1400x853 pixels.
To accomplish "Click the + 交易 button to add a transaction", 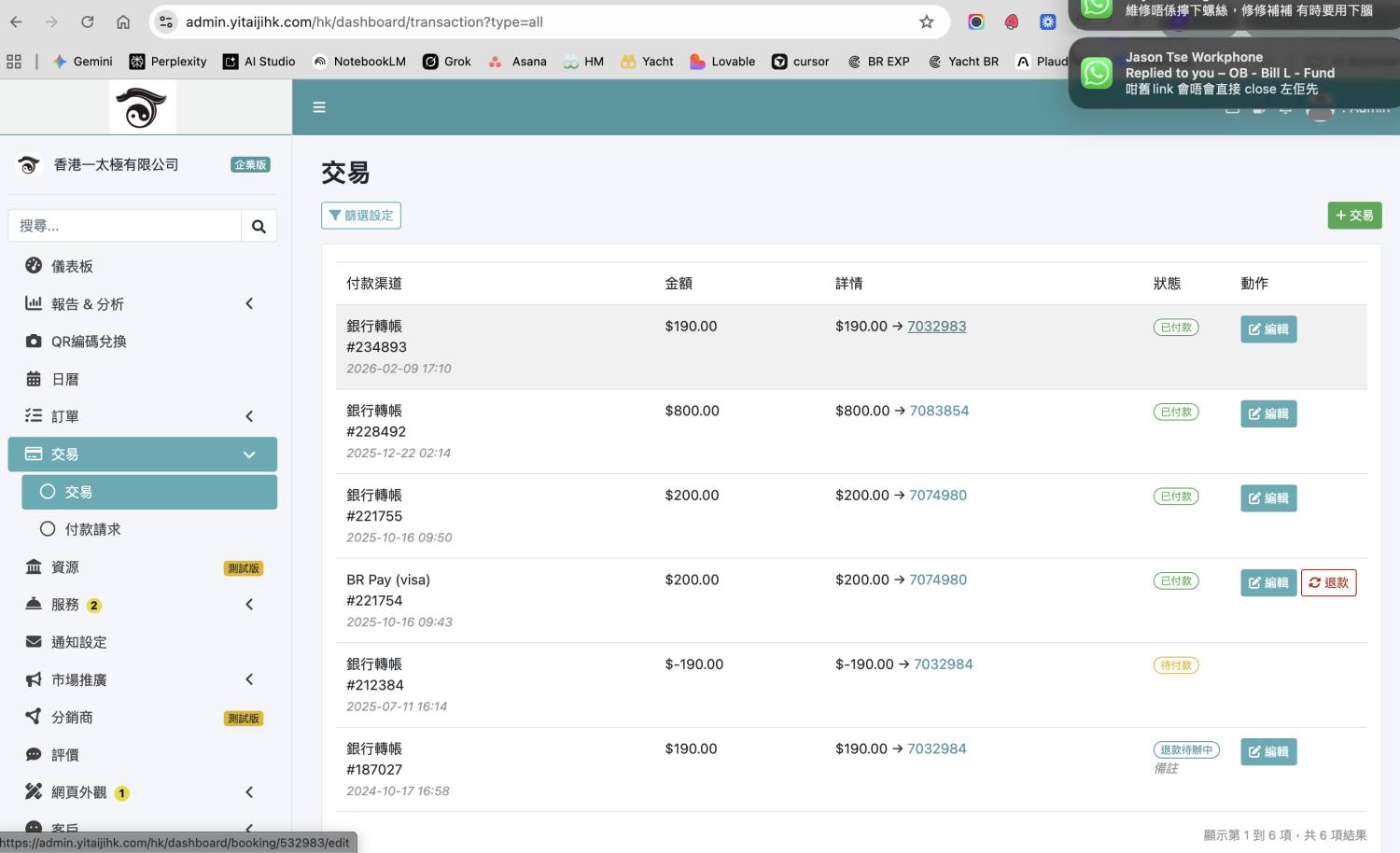I will [x=1354, y=215].
